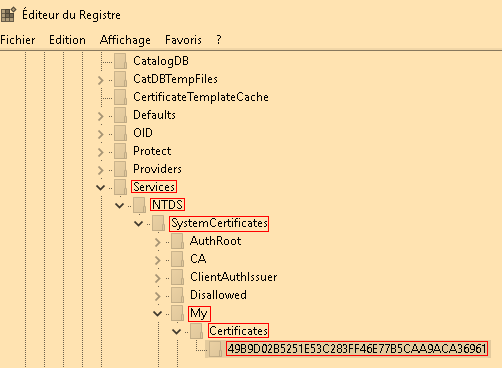Click the Providers folder icon
502x368 pixels.
[120, 169]
